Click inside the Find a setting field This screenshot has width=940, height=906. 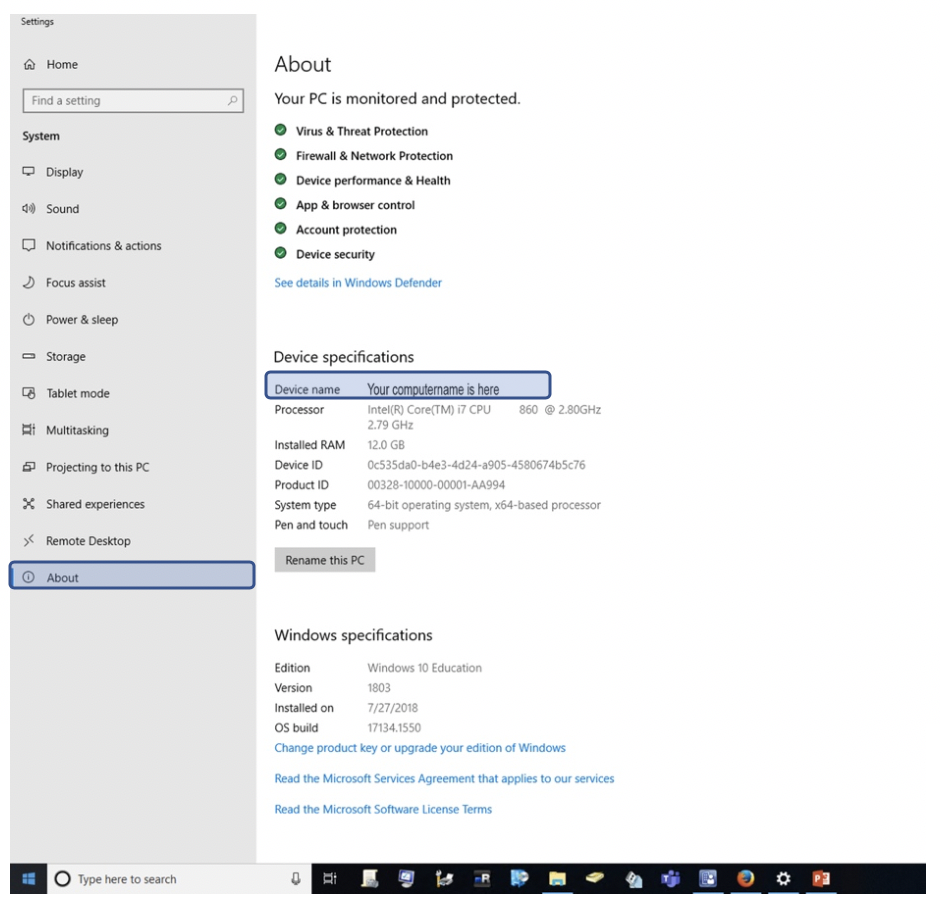[133, 101]
